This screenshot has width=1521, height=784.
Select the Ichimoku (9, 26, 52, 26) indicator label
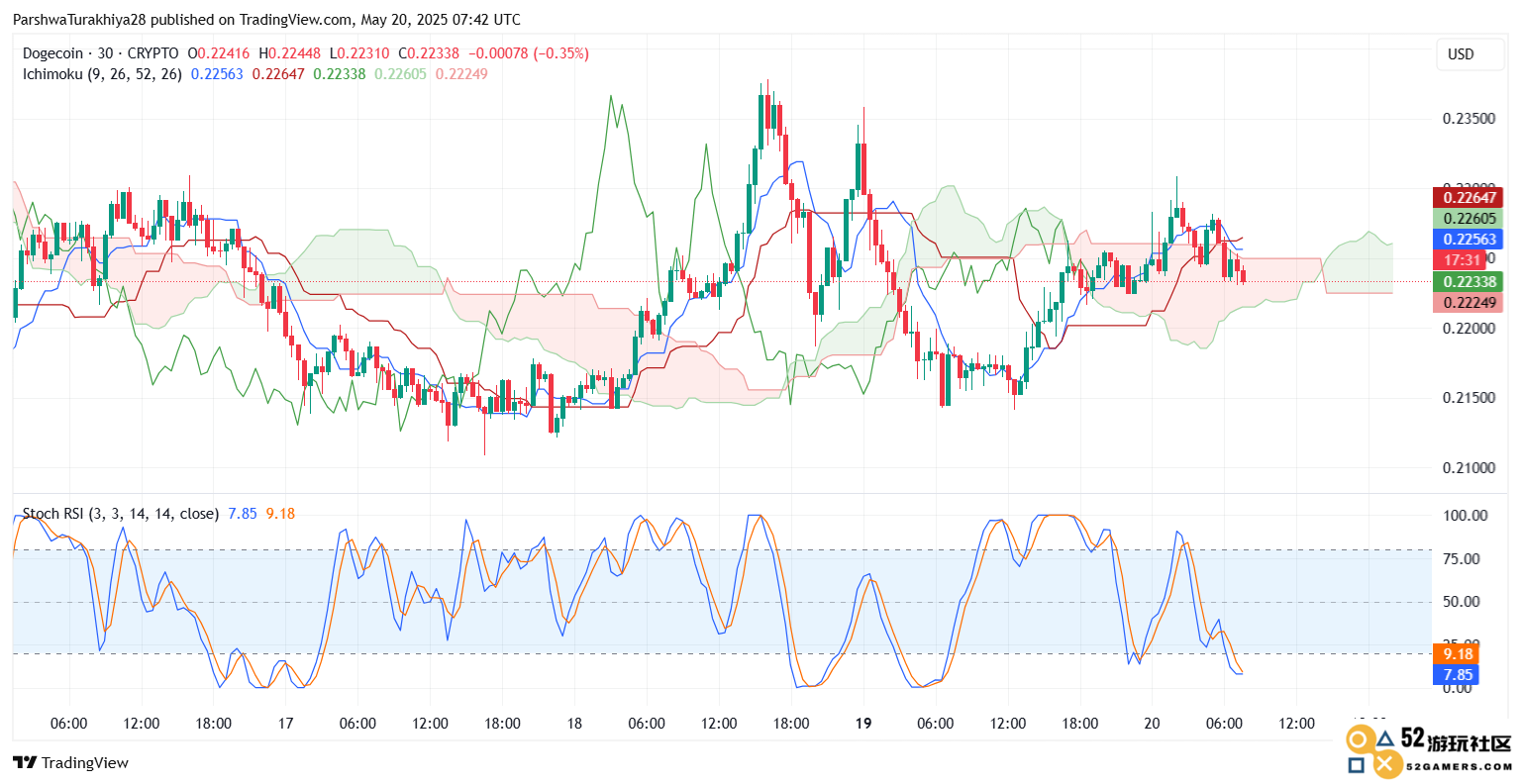(102, 73)
